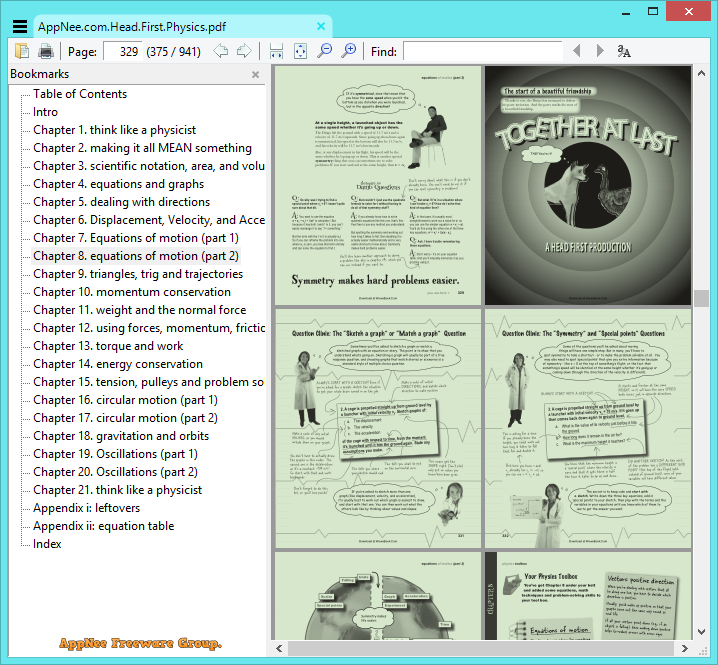Open Chapter 11. weight and the normal force
This screenshot has width=718, height=665.
coord(140,310)
